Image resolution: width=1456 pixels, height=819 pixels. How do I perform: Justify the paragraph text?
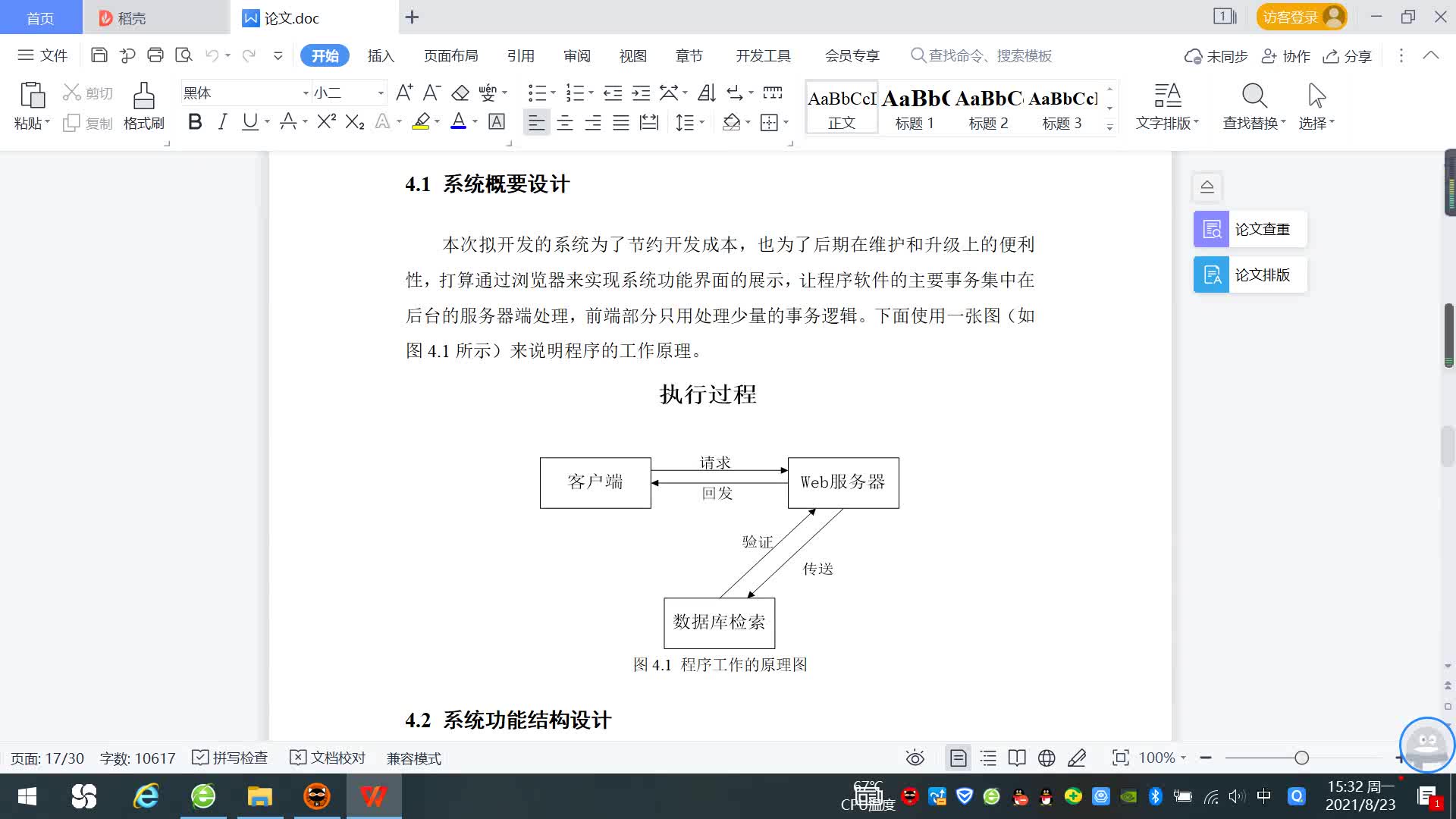(621, 122)
